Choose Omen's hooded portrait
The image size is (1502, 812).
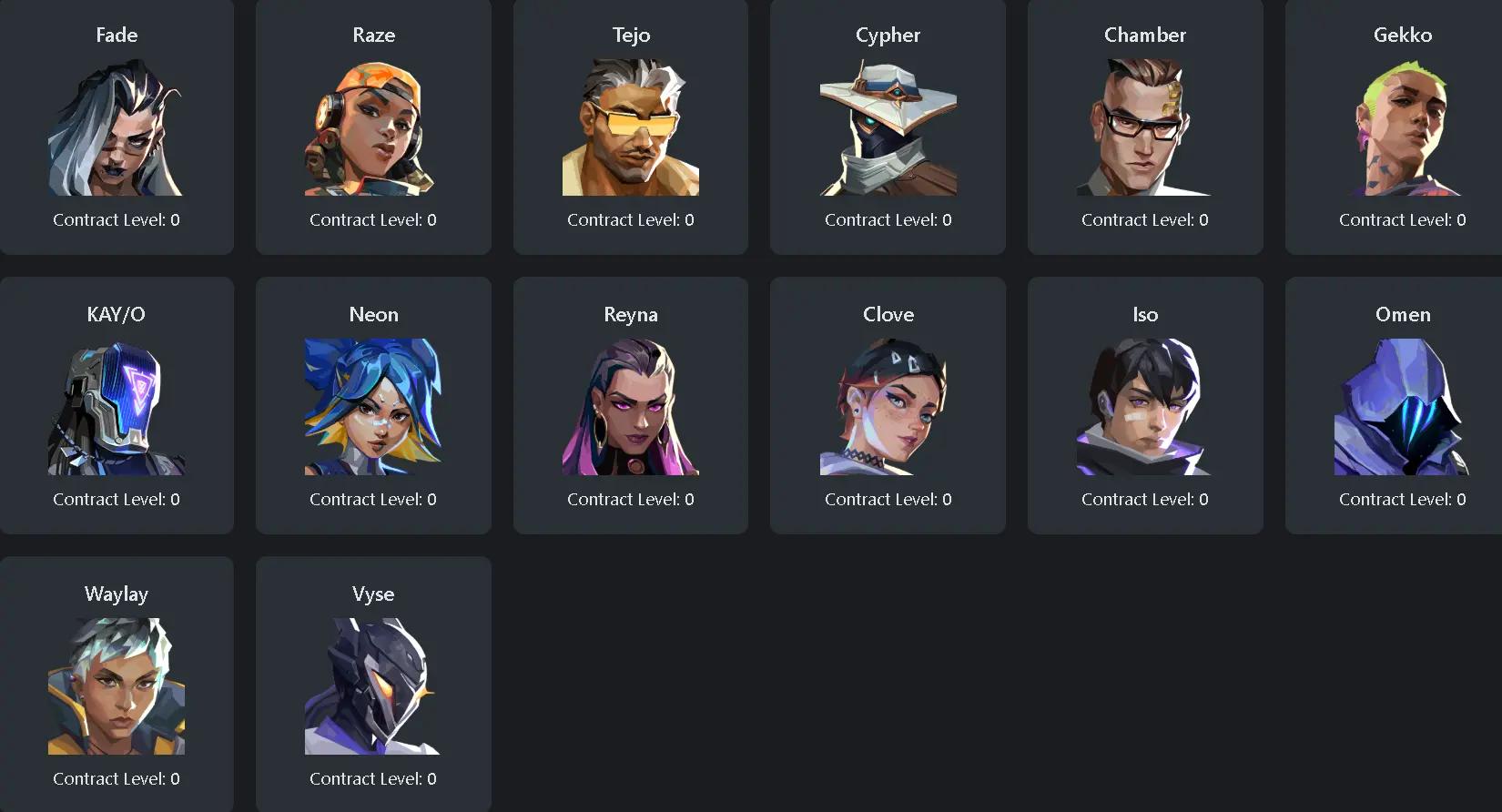(1403, 407)
